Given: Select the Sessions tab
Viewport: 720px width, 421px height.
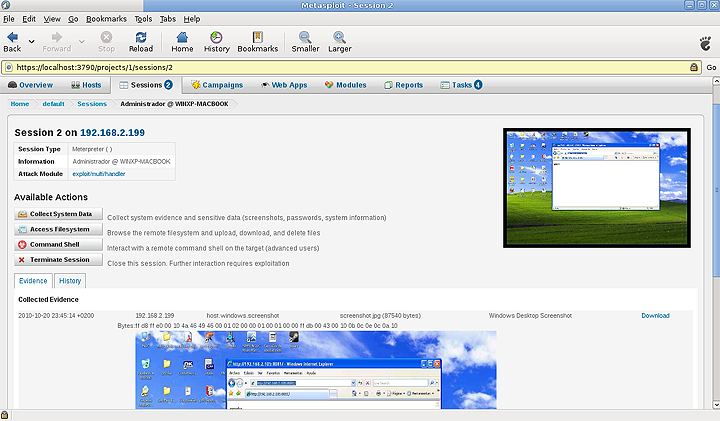Looking at the screenshot, I should click(146, 85).
